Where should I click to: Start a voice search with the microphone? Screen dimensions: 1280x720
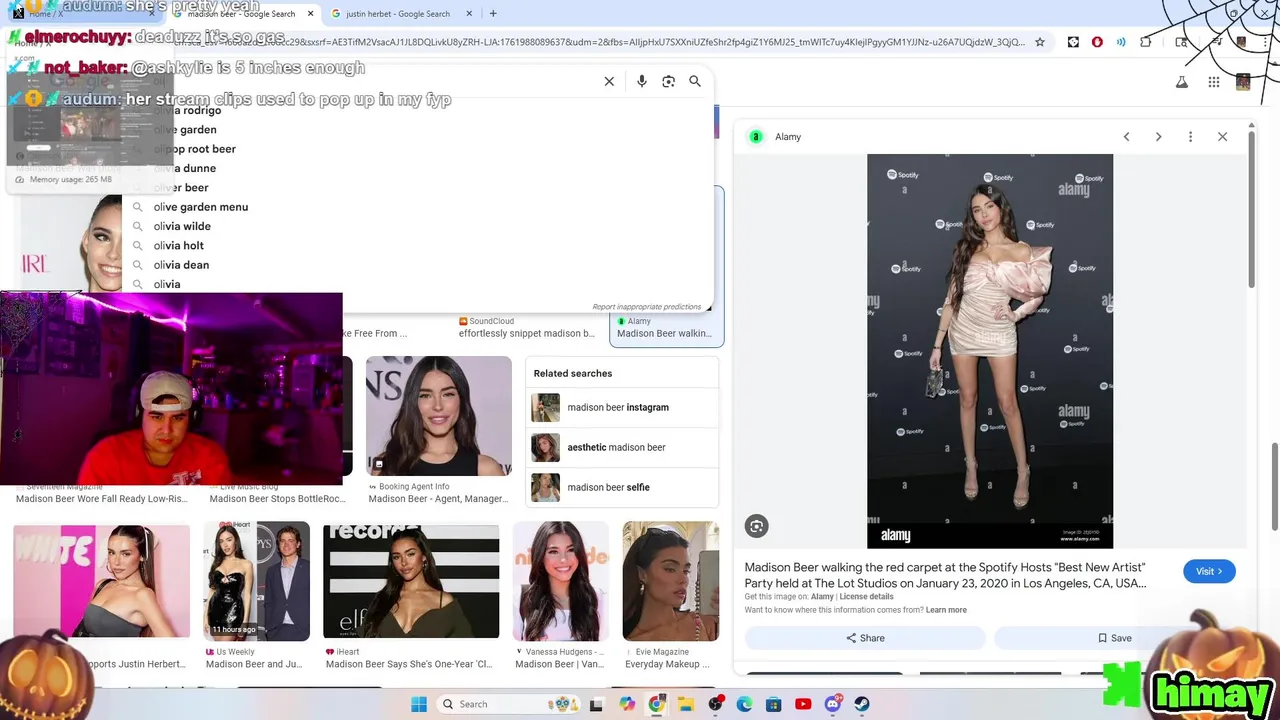[642, 82]
